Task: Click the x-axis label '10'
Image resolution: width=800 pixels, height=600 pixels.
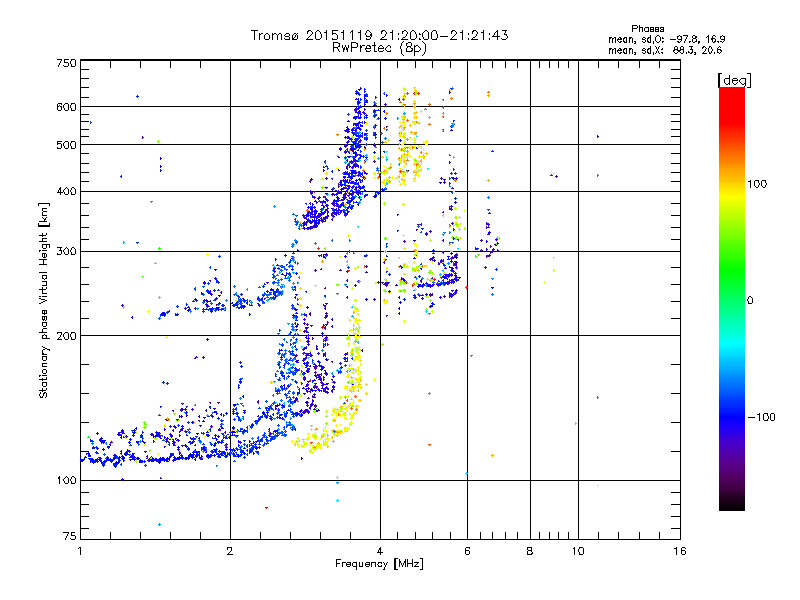Action: pos(578,551)
